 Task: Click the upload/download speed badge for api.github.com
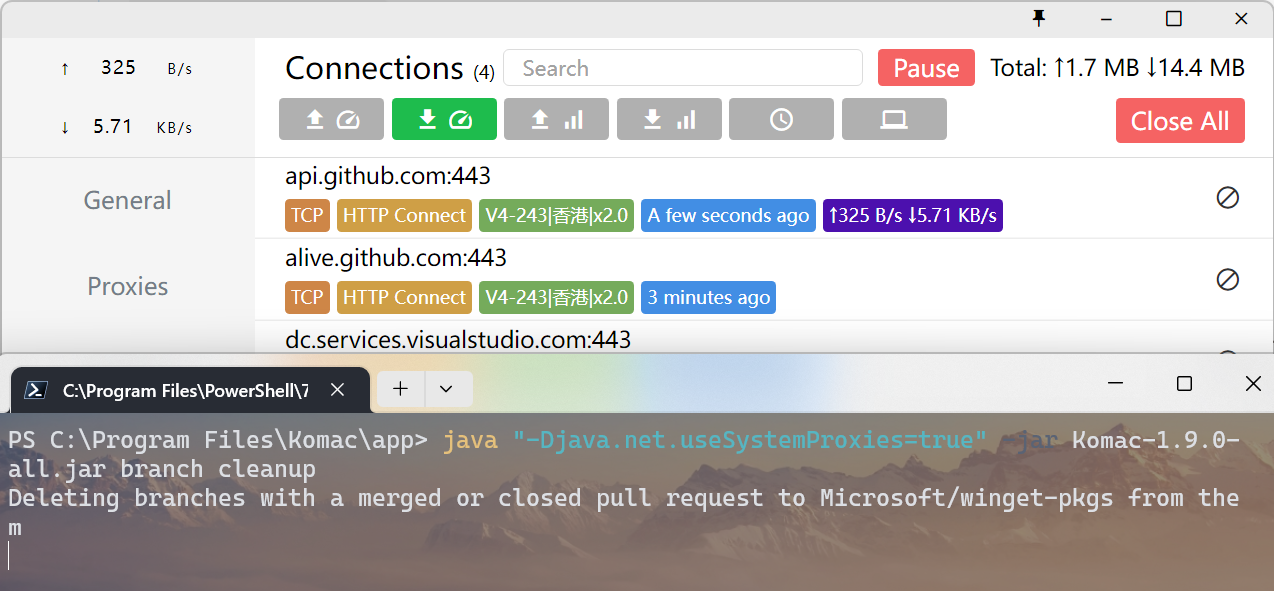pyautogui.click(x=912, y=214)
